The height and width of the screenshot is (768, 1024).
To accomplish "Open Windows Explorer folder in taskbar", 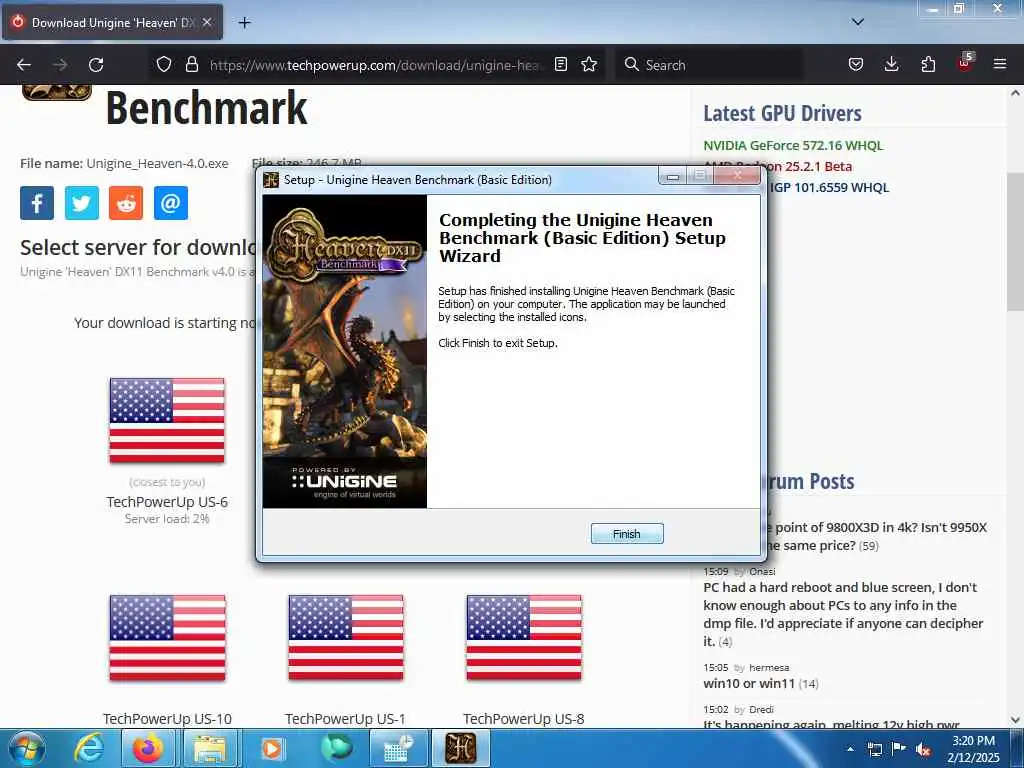I will pos(210,748).
